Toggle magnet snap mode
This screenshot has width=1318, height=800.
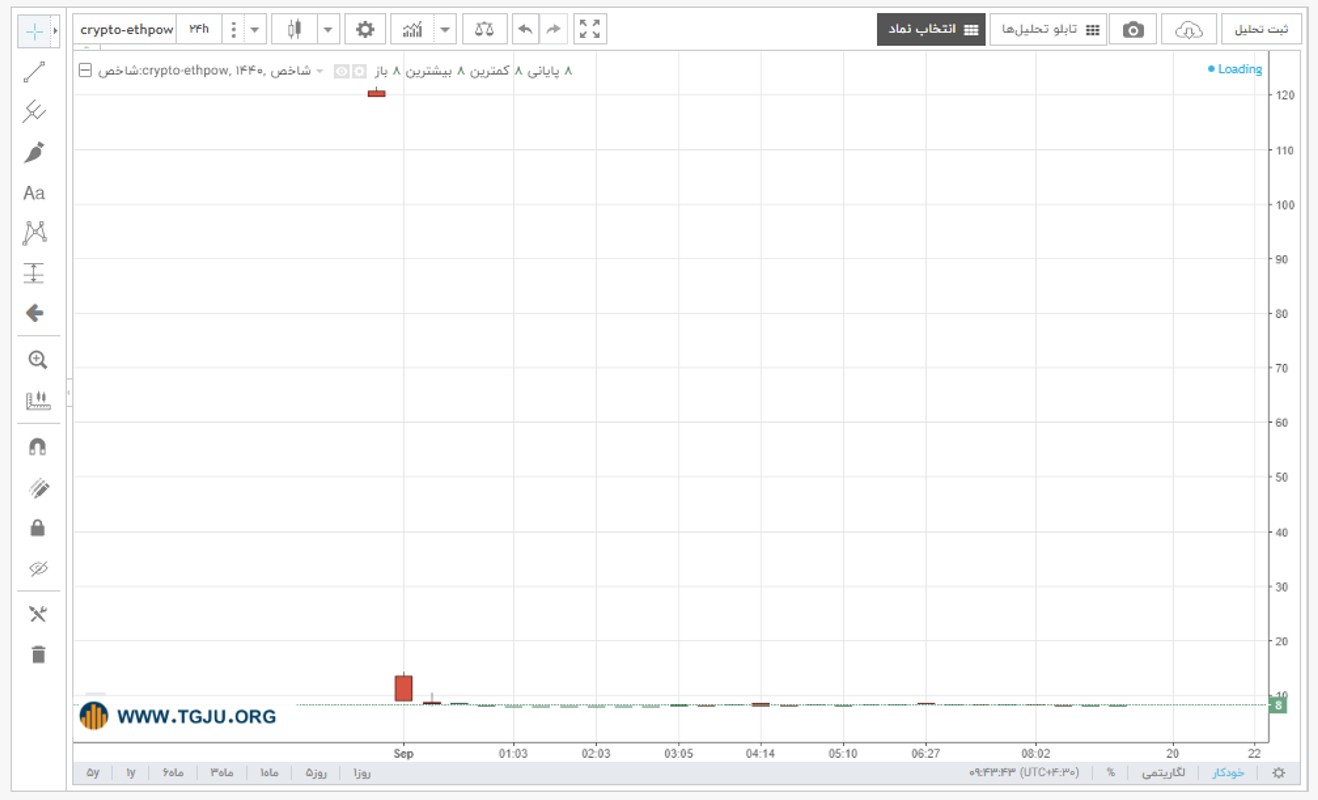pos(38,447)
